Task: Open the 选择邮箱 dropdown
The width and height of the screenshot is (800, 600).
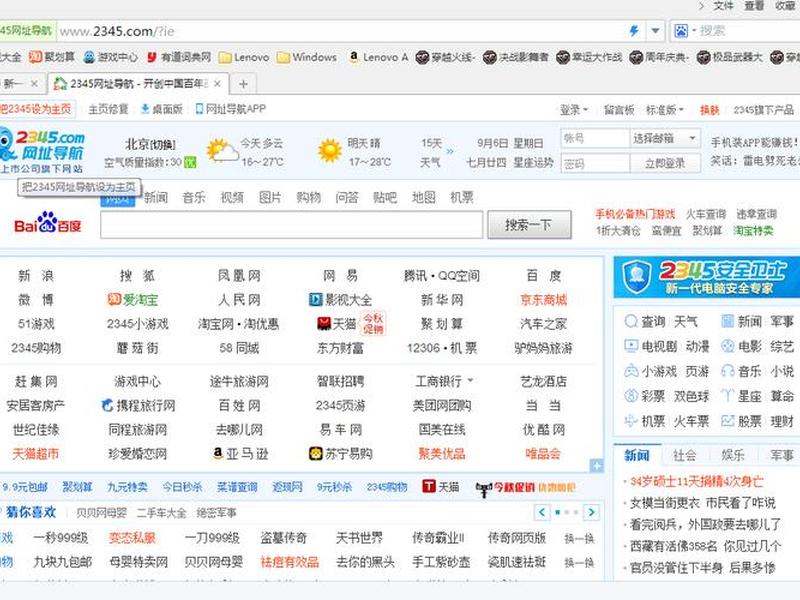Action: click(664, 138)
